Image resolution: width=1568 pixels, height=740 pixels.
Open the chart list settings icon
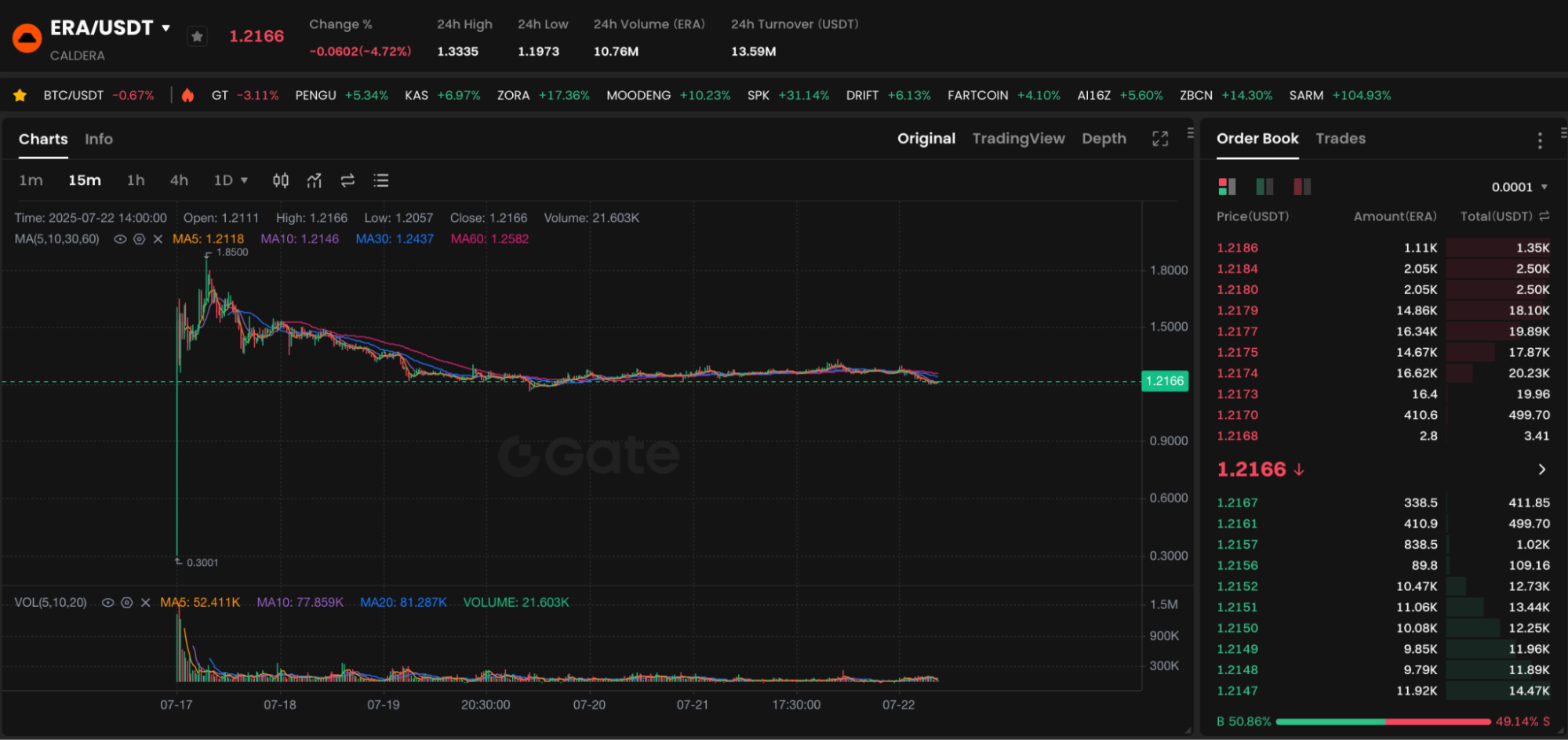coord(381,180)
